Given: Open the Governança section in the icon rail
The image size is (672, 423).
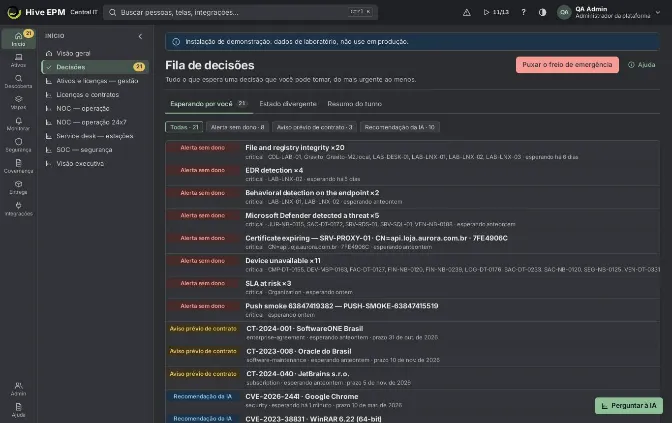Looking at the screenshot, I should (x=18, y=166).
